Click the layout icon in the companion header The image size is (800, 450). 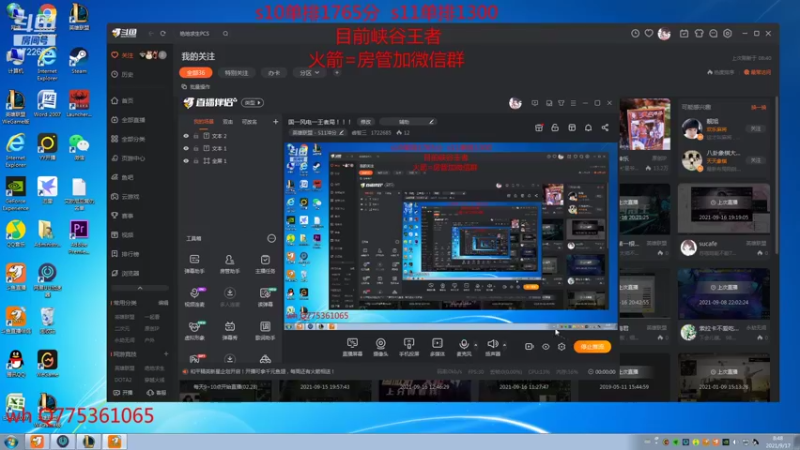[x=572, y=128]
